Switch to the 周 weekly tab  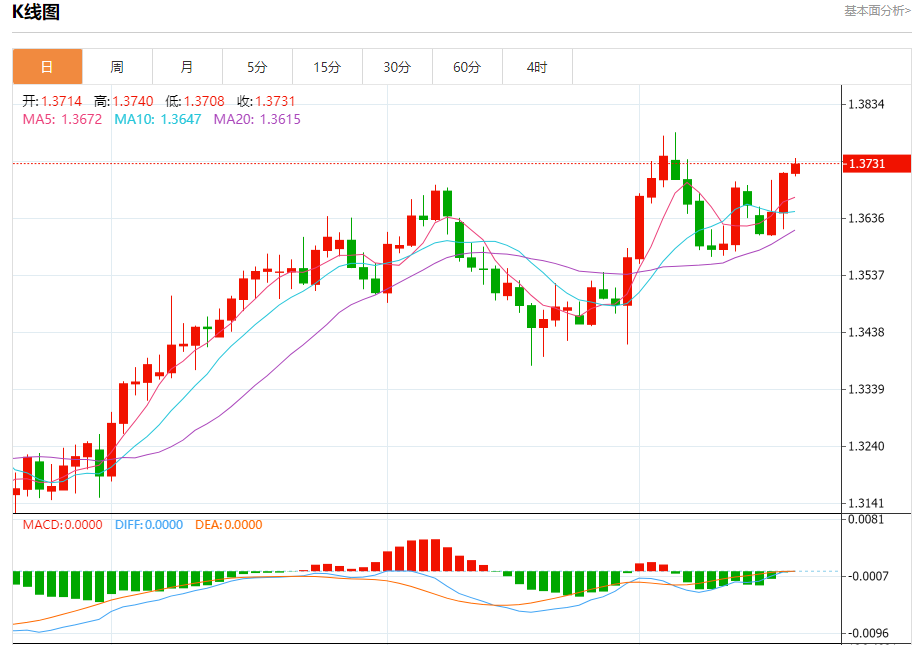tap(118, 67)
